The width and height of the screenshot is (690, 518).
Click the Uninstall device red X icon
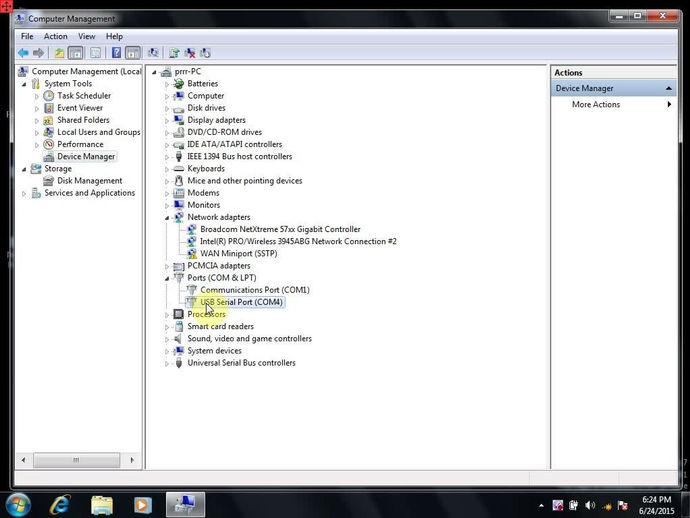190,53
